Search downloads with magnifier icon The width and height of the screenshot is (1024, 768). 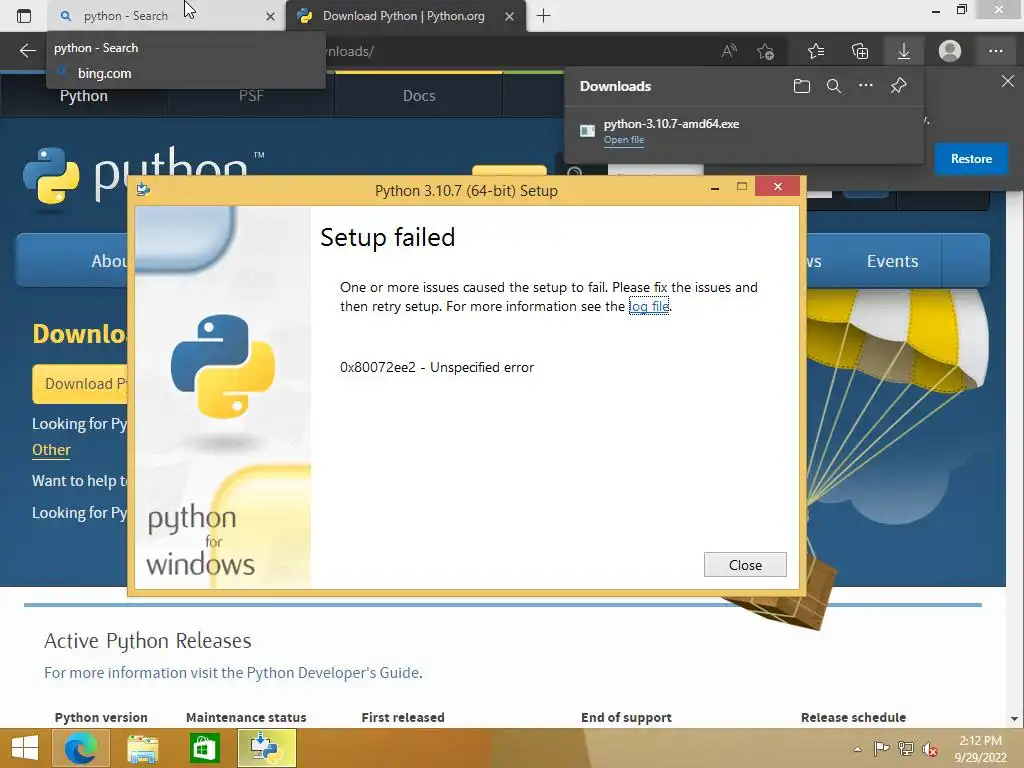tap(834, 86)
